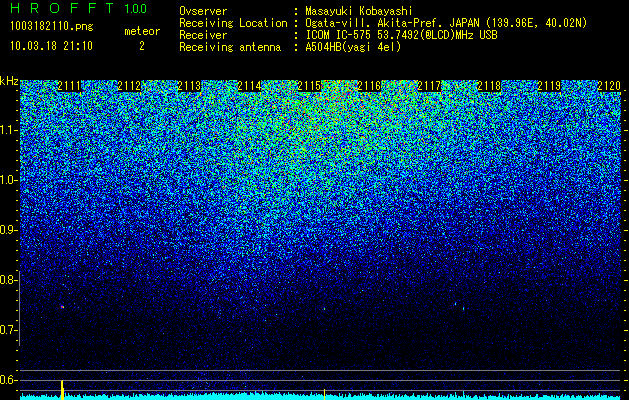Click the ICOM IC-575 53.7492 MHz receiver text
Image resolution: width=629 pixels, height=400 pixels.
(x=402, y=35)
